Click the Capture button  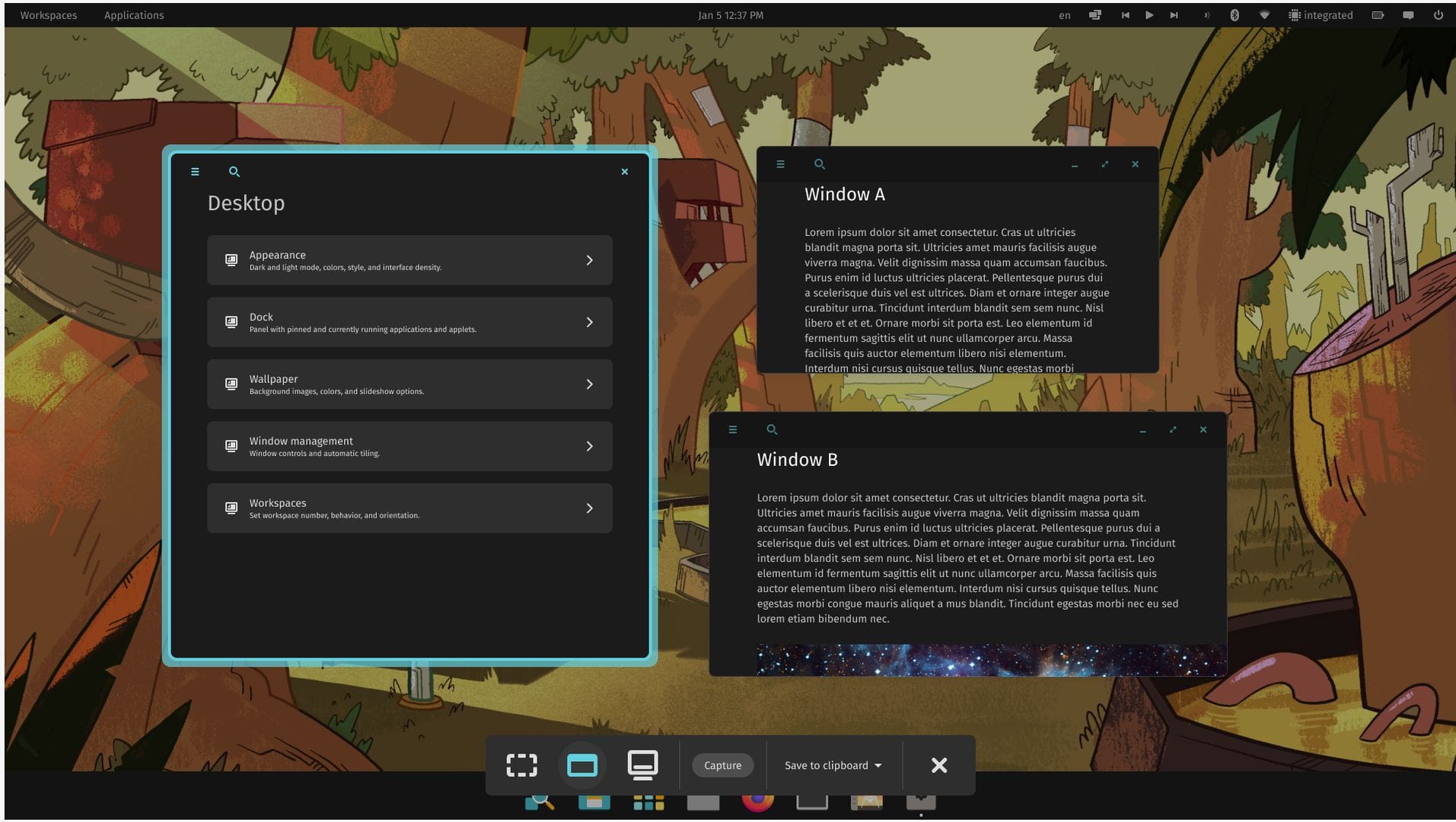[x=722, y=765]
